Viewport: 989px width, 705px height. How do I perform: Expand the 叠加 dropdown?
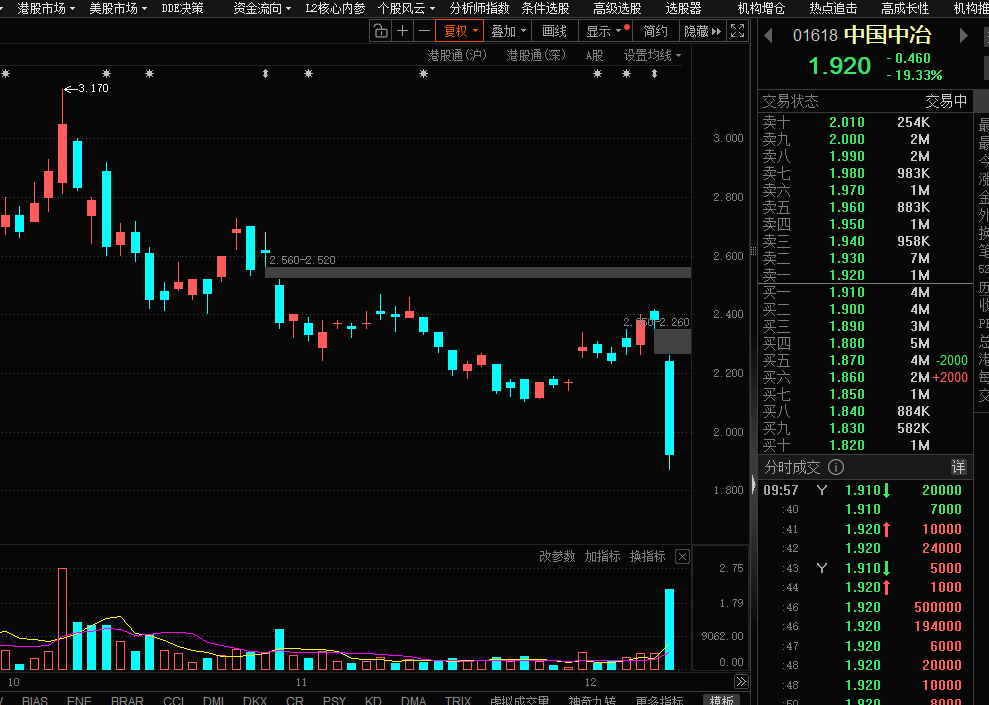click(x=508, y=31)
